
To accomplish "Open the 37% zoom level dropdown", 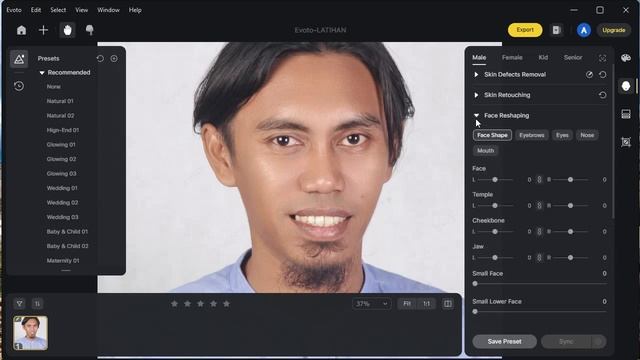I will pyautogui.click(x=371, y=304).
